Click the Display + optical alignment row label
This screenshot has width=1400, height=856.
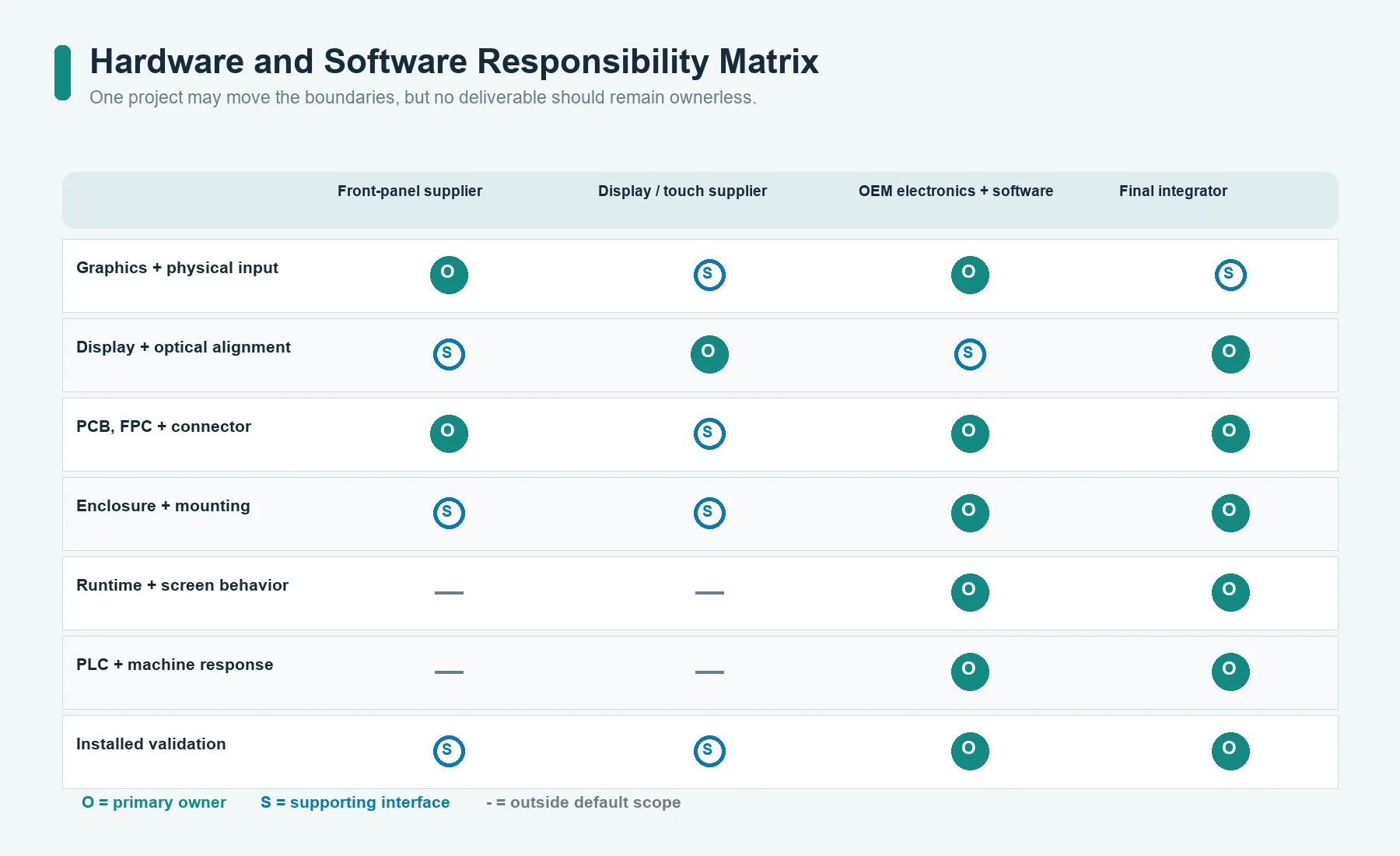click(184, 347)
